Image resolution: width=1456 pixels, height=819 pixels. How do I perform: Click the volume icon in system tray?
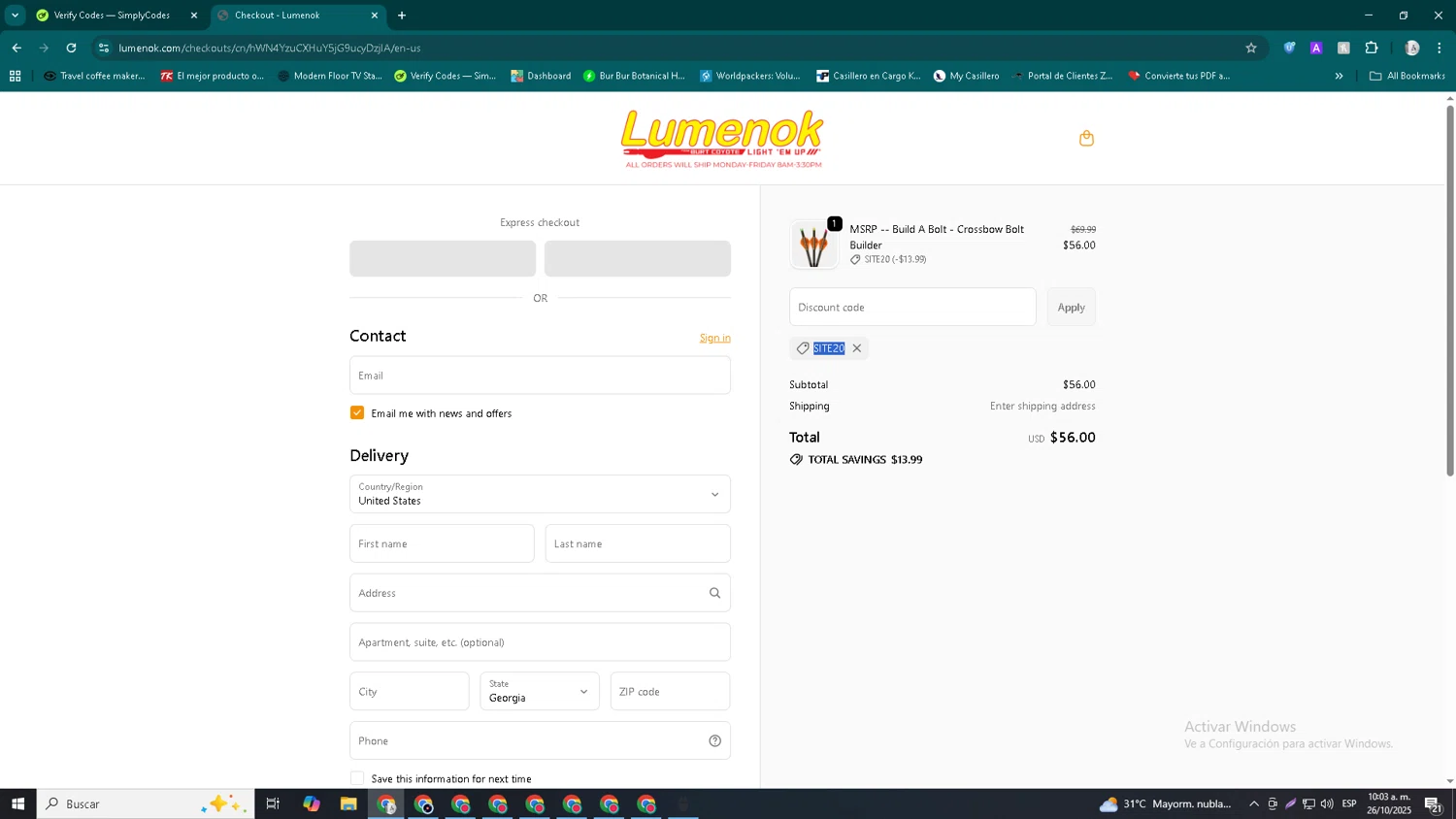pyautogui.click(x=1327, y=803)
